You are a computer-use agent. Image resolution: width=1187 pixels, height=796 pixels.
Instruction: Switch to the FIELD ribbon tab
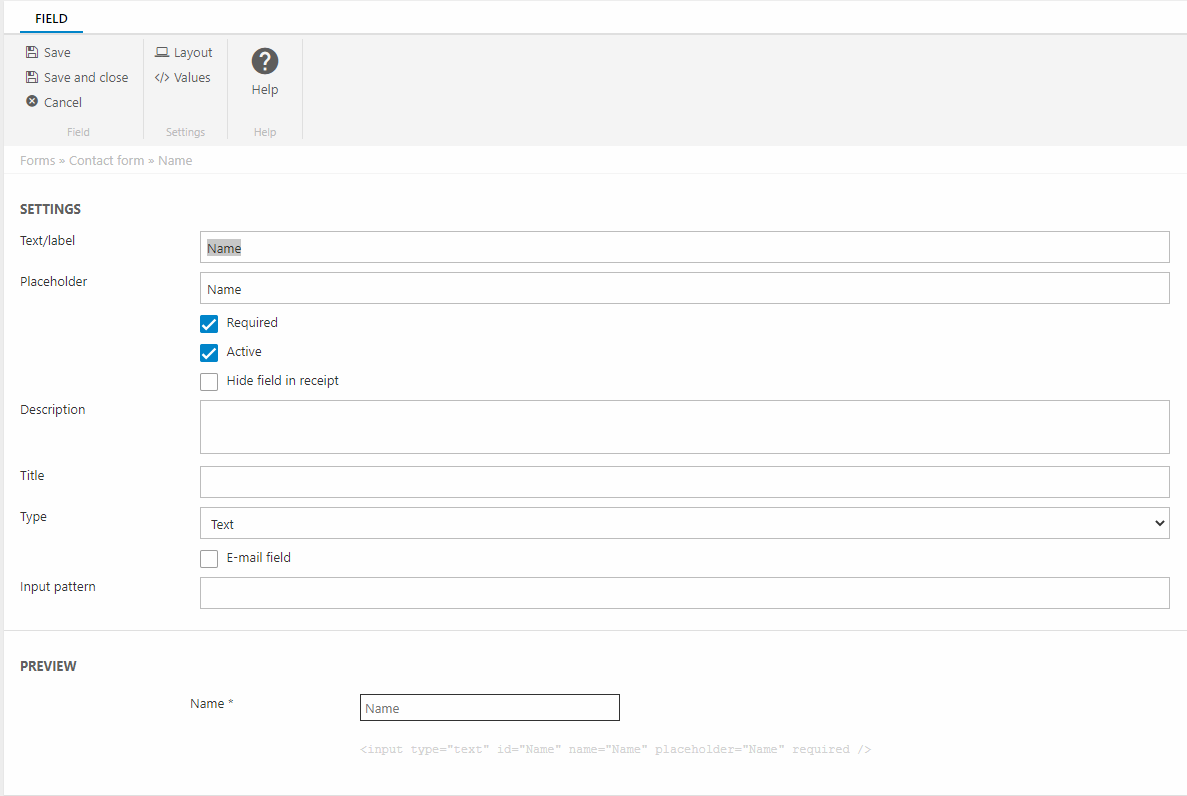click(51, 19)
